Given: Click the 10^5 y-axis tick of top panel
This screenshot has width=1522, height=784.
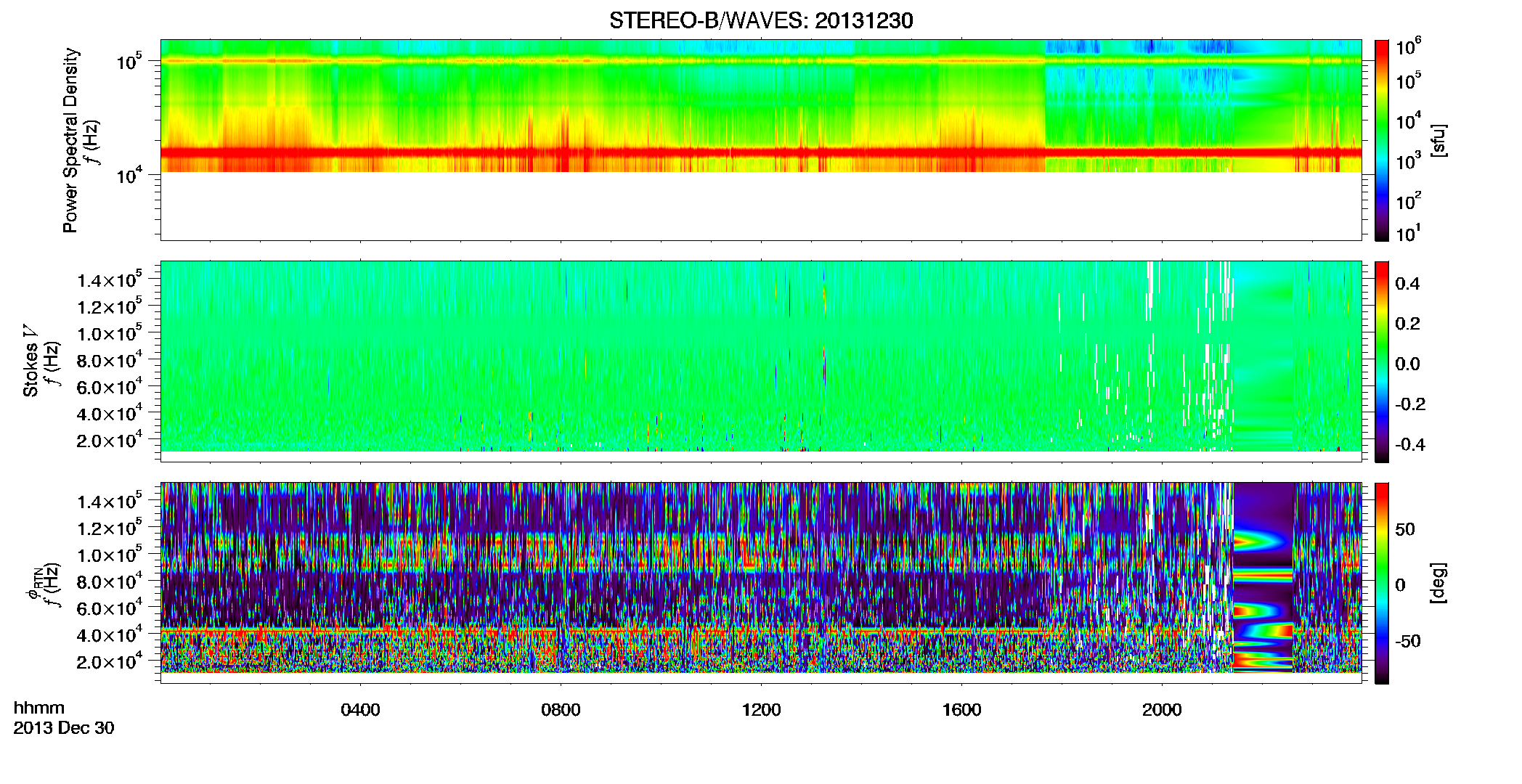Looking at the screenshot, I should click(129, 61).
